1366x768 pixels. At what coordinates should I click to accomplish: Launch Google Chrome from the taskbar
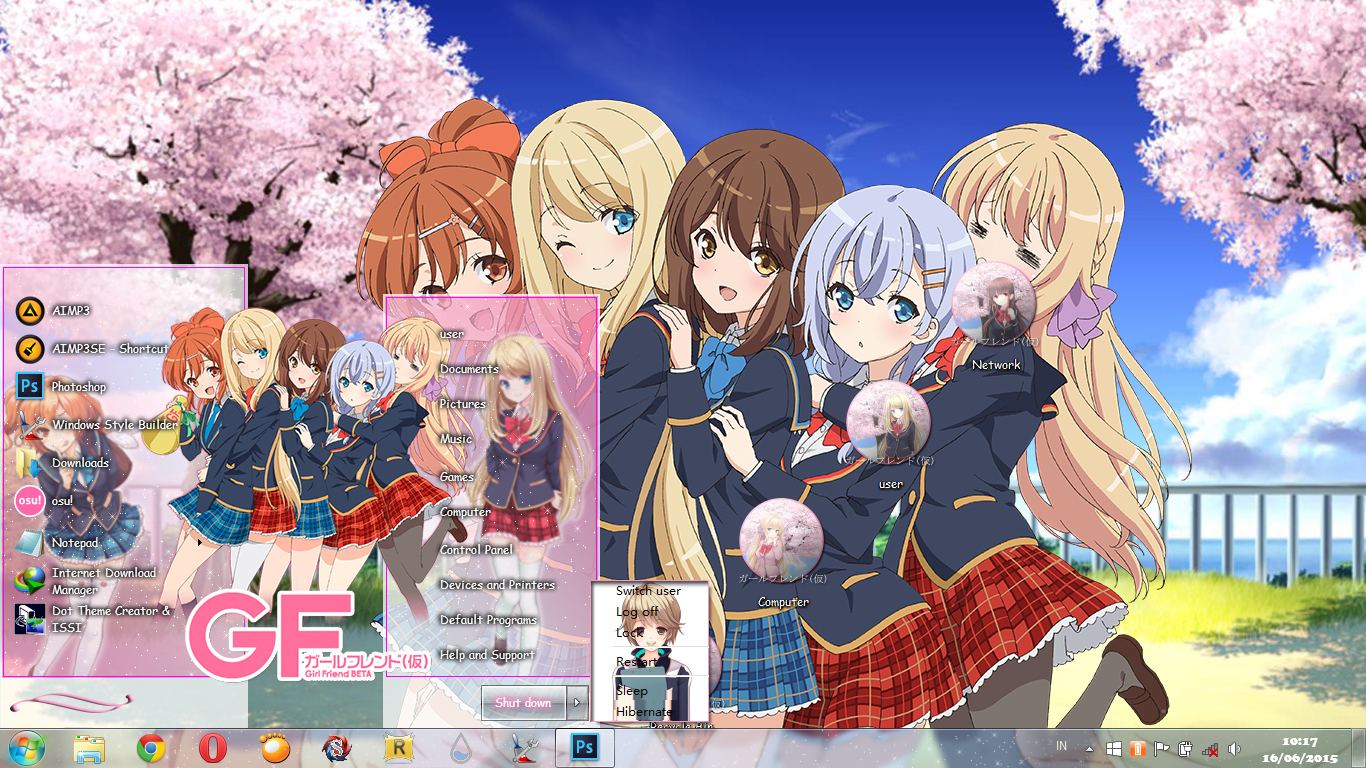point(151,748)
